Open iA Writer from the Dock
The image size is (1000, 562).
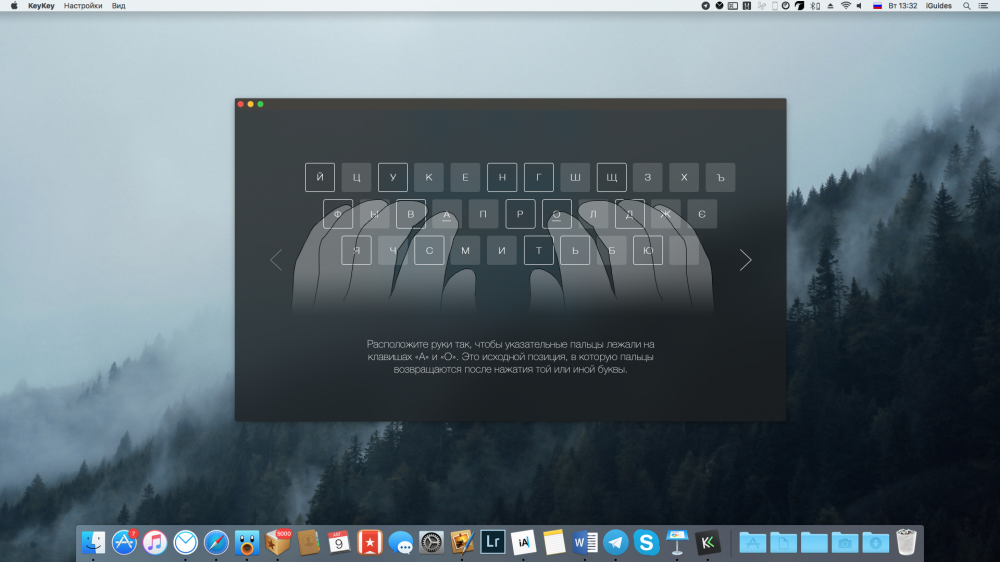tap(523, 542)
